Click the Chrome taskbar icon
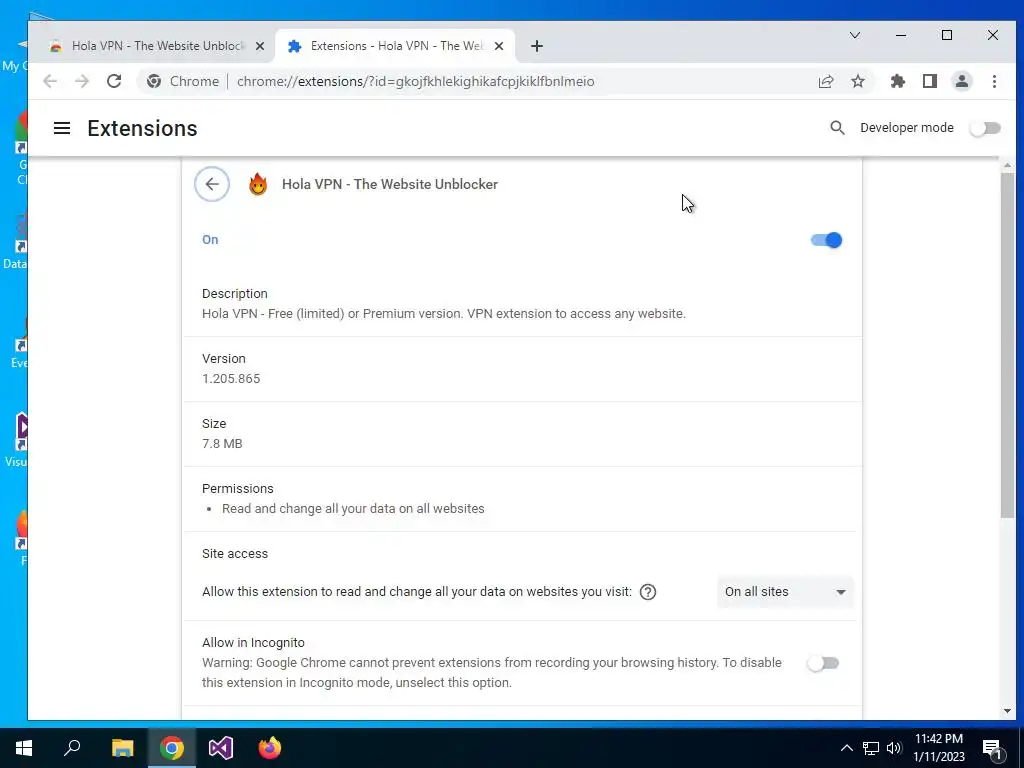1024x768 pixels. [x=172, y=748]
